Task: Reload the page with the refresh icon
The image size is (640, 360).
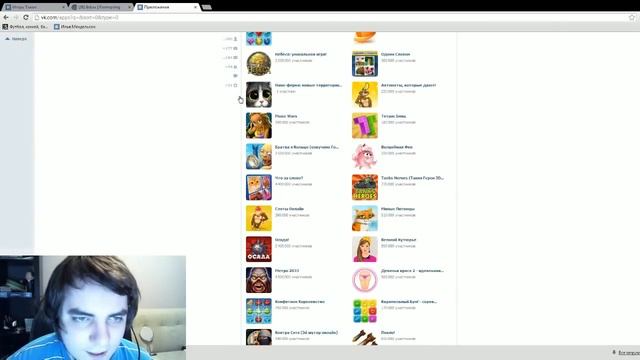Action: (26, 18)
